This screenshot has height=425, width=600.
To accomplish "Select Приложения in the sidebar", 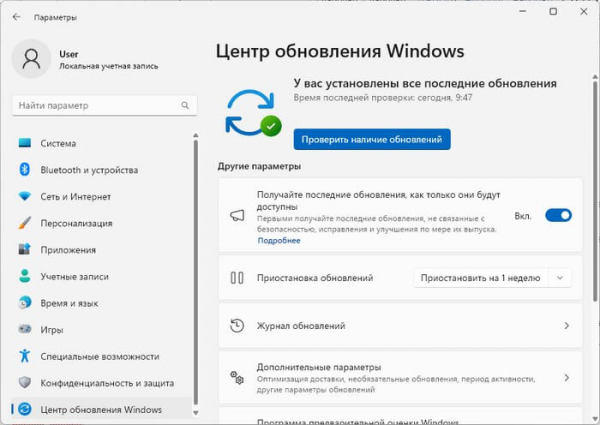I will pos(102,249).
